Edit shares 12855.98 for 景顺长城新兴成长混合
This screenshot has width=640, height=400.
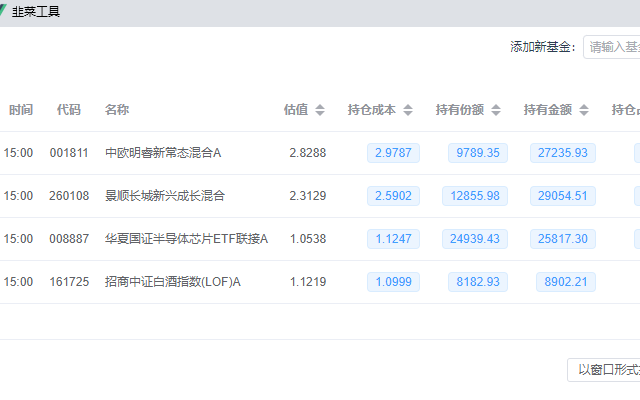(475, 196)
